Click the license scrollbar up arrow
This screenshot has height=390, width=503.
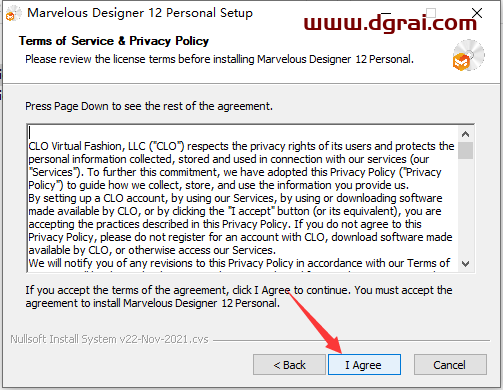coord(465,134)
